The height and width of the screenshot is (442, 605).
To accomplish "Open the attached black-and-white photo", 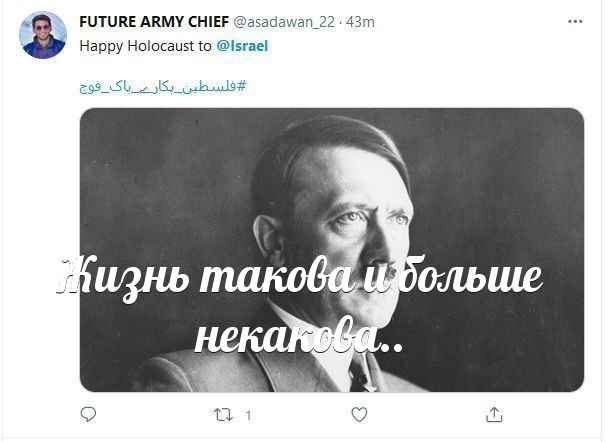I will (x=332, y=250).
